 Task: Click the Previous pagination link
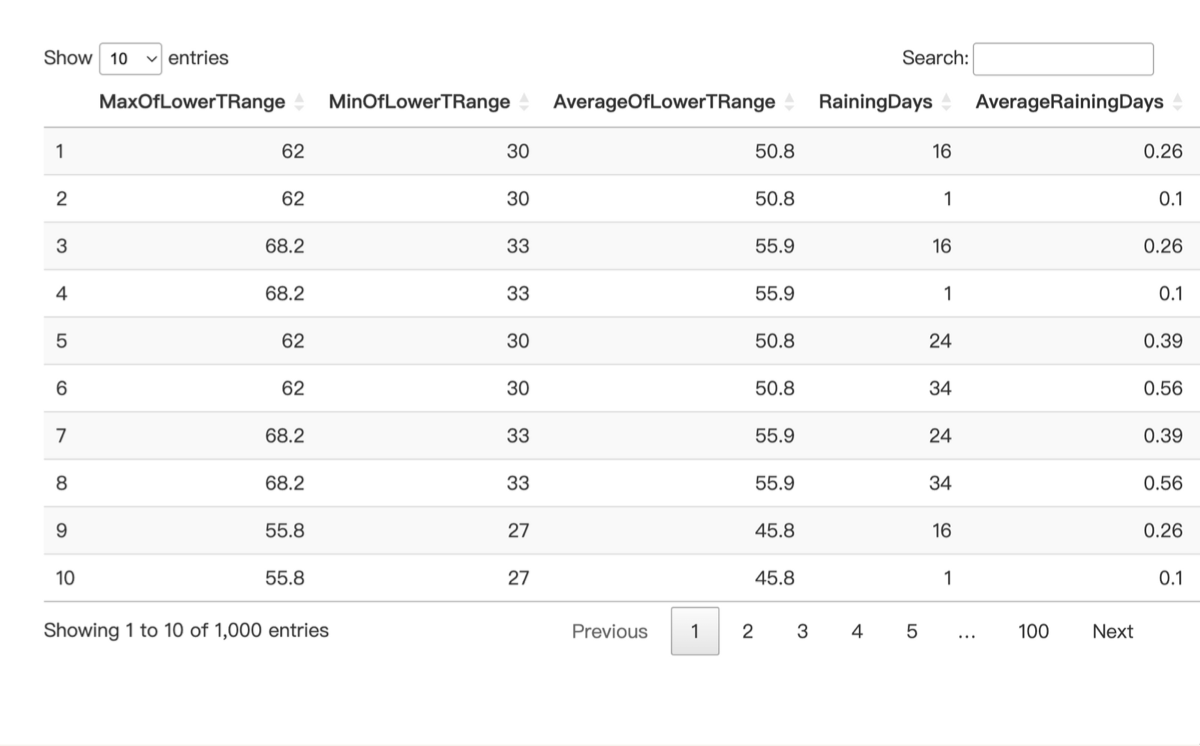click(x=609, y=631)
